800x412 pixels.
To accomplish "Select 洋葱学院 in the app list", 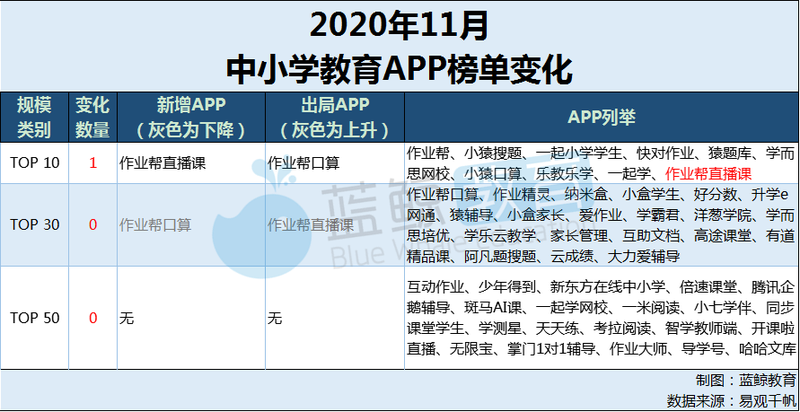I will (723, 215).
